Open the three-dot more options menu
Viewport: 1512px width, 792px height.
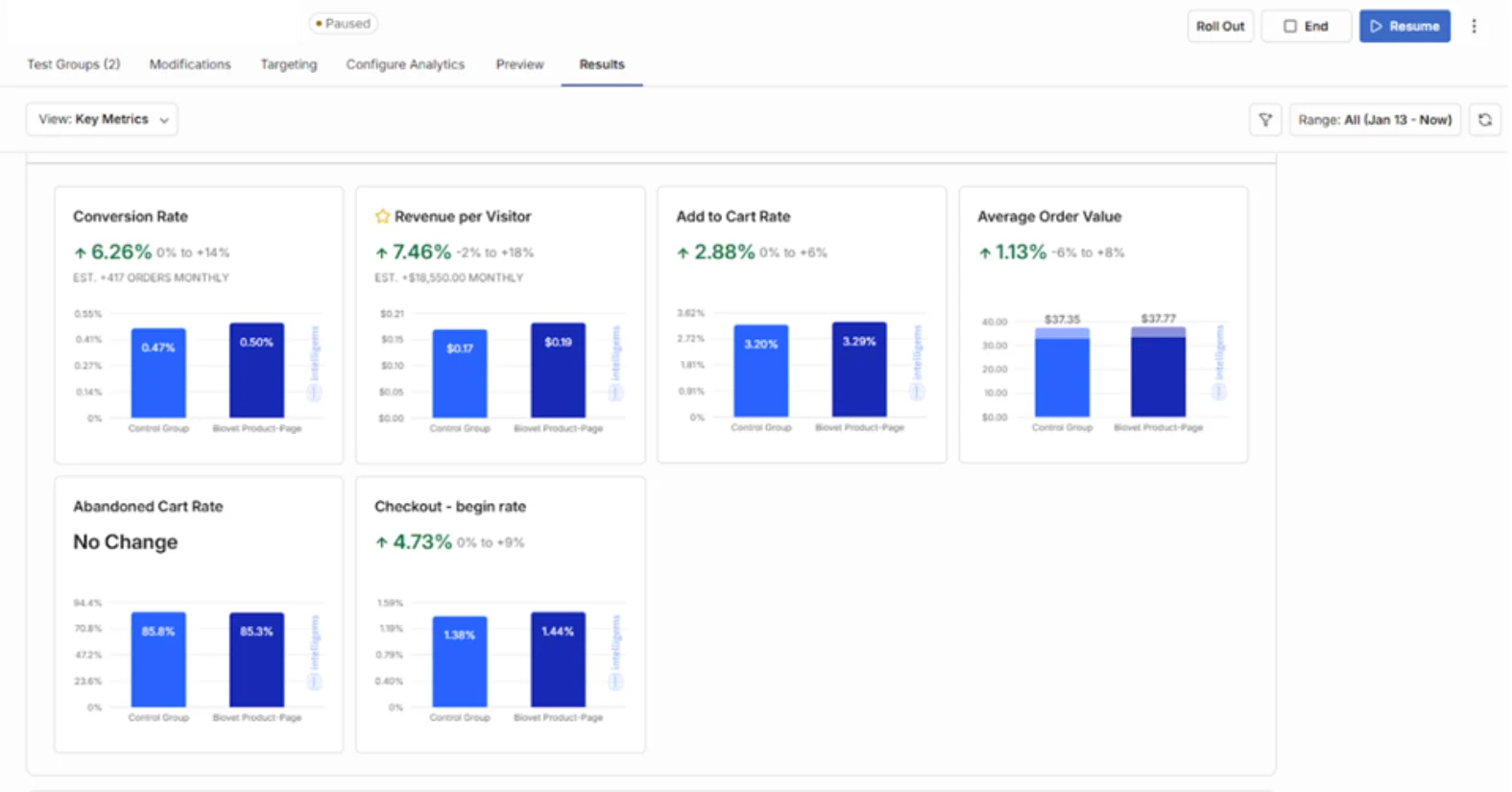coord(1475,26)
